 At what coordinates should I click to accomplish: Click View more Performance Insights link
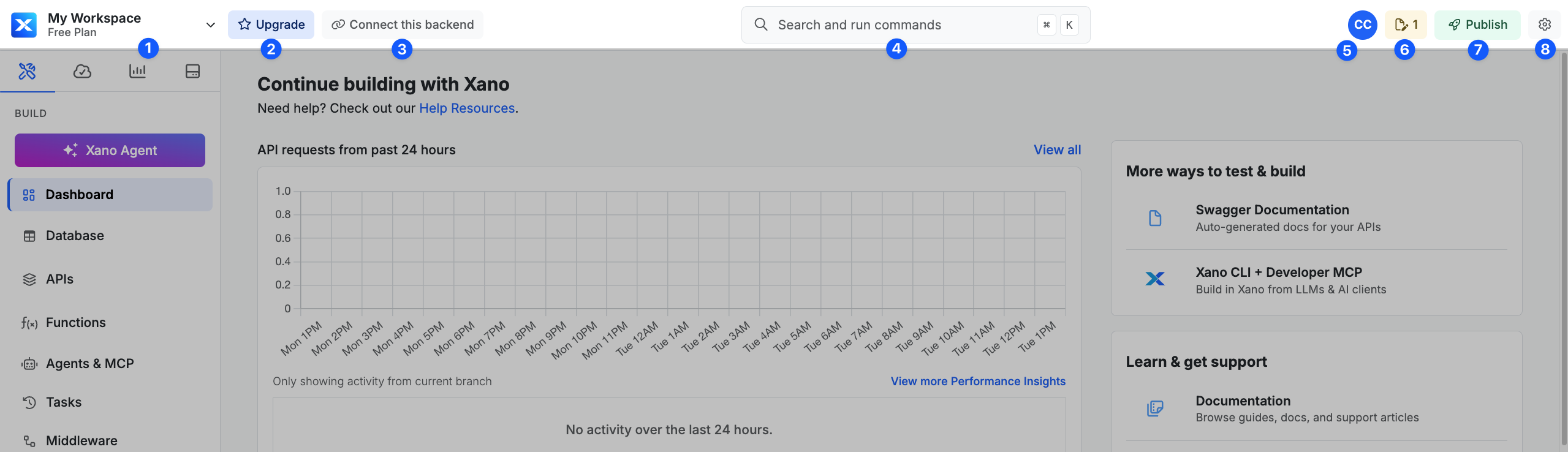[x=978, y=381]
